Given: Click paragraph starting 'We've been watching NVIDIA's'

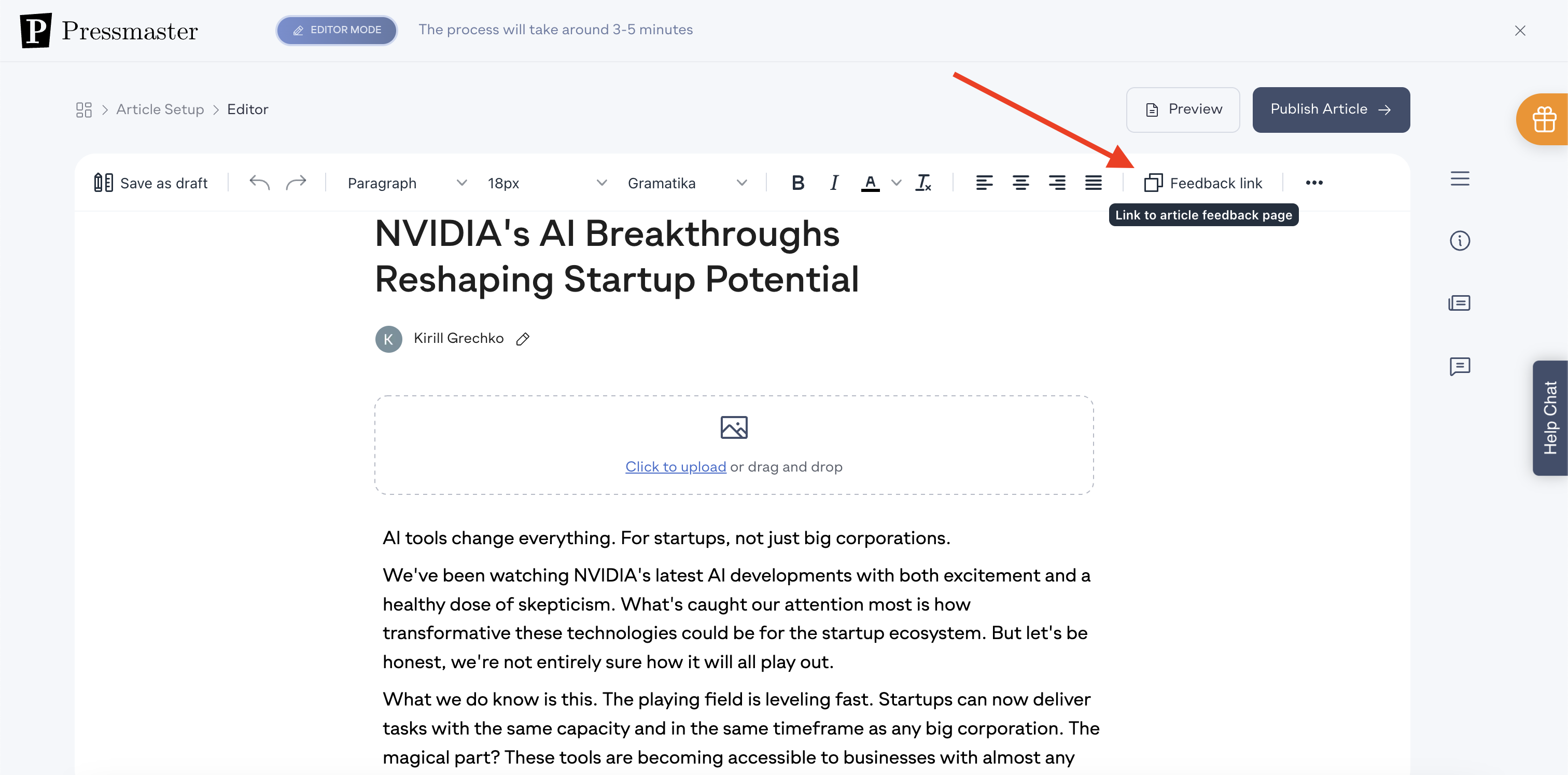Looking at the screenshot, I should [736, 618].
